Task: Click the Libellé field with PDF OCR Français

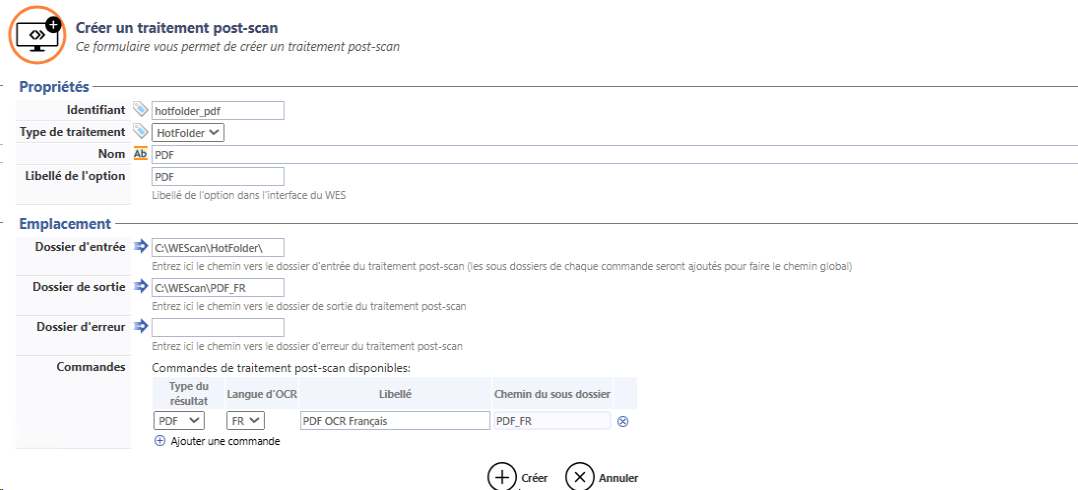Action: click(394, 421)
